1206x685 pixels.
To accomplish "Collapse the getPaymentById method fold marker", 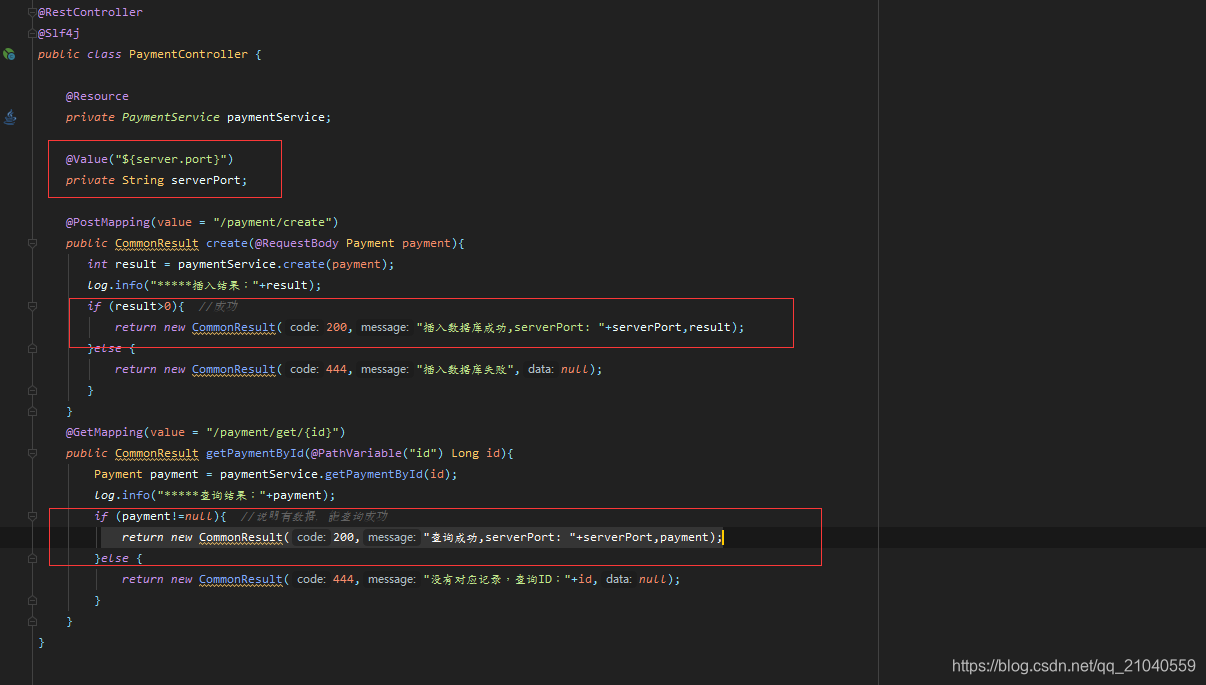I will [32, 453].
